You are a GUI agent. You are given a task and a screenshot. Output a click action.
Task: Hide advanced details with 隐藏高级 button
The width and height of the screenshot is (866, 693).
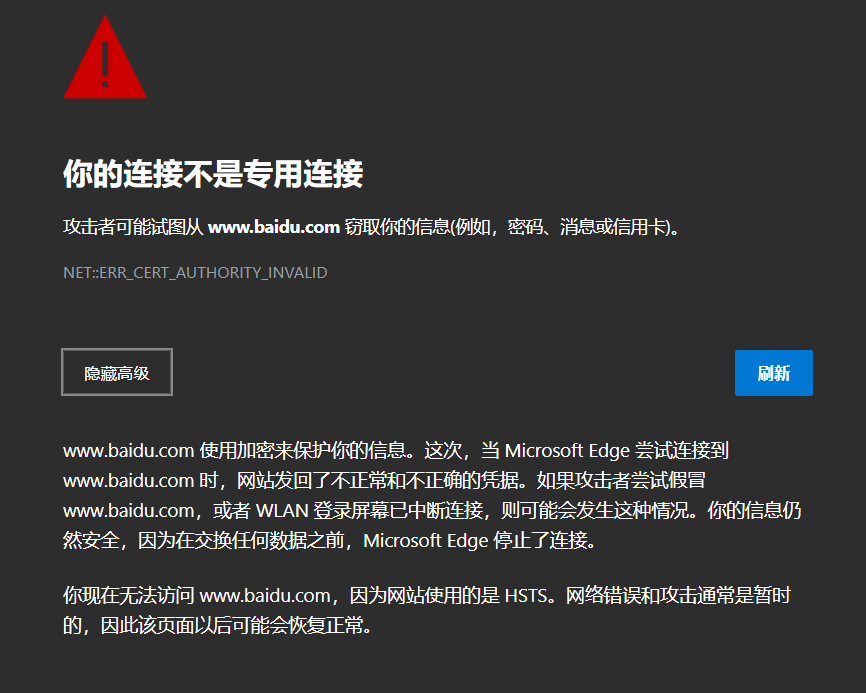[117, 372]
